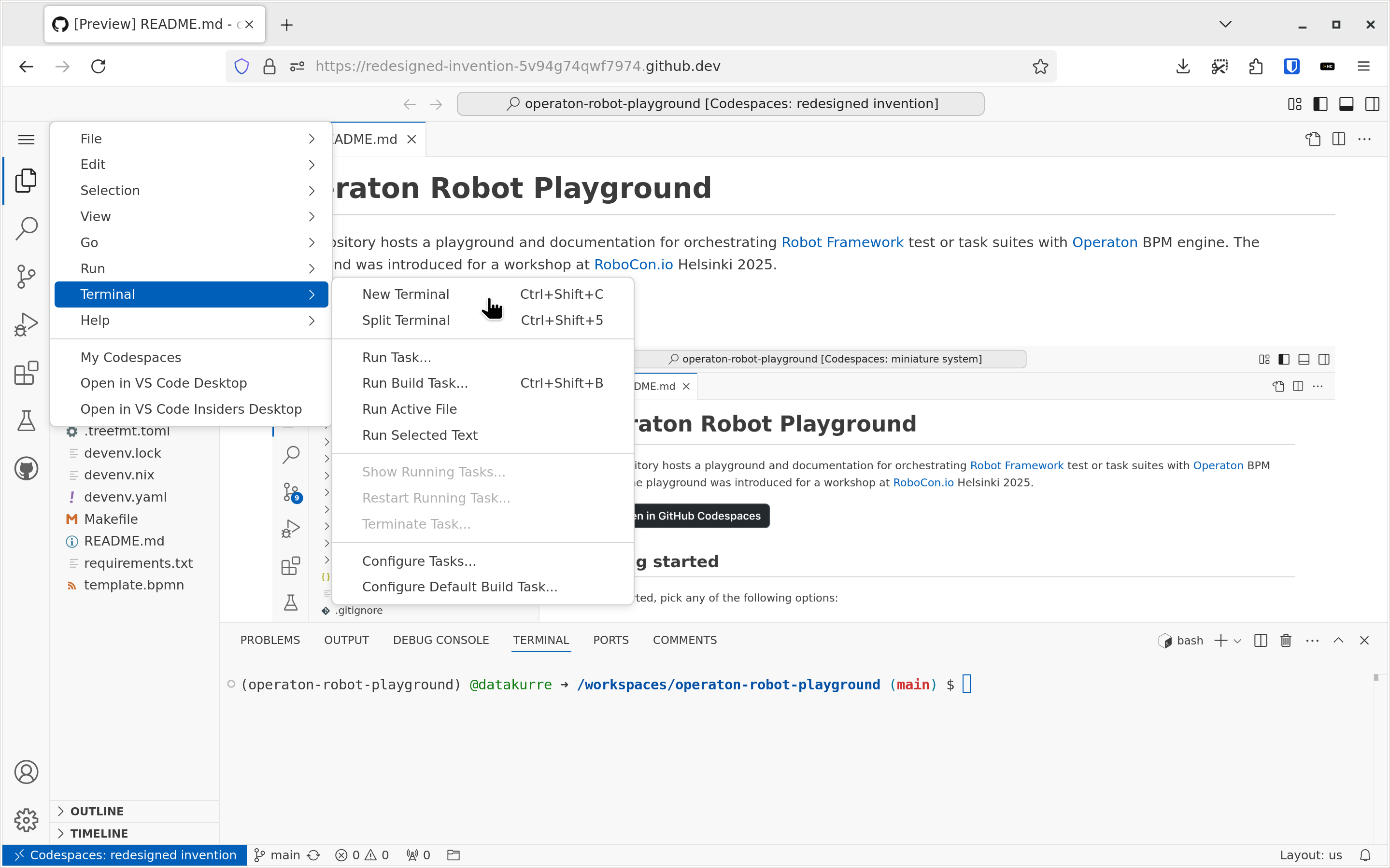Open the Firefox application menu
1390x868 pixels.
(x=1363, y=67)
